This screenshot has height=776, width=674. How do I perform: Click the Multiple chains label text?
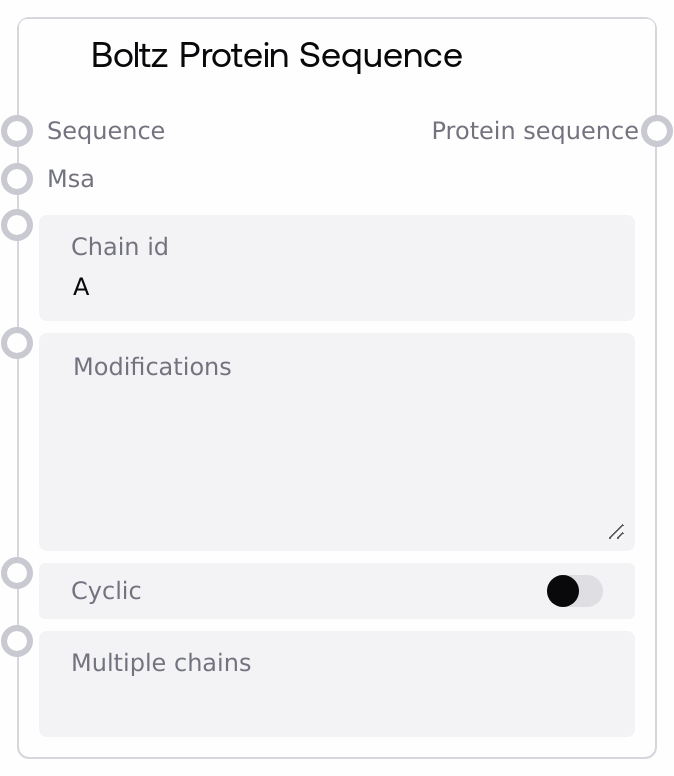pyautogui.click(x=161, y=663)
